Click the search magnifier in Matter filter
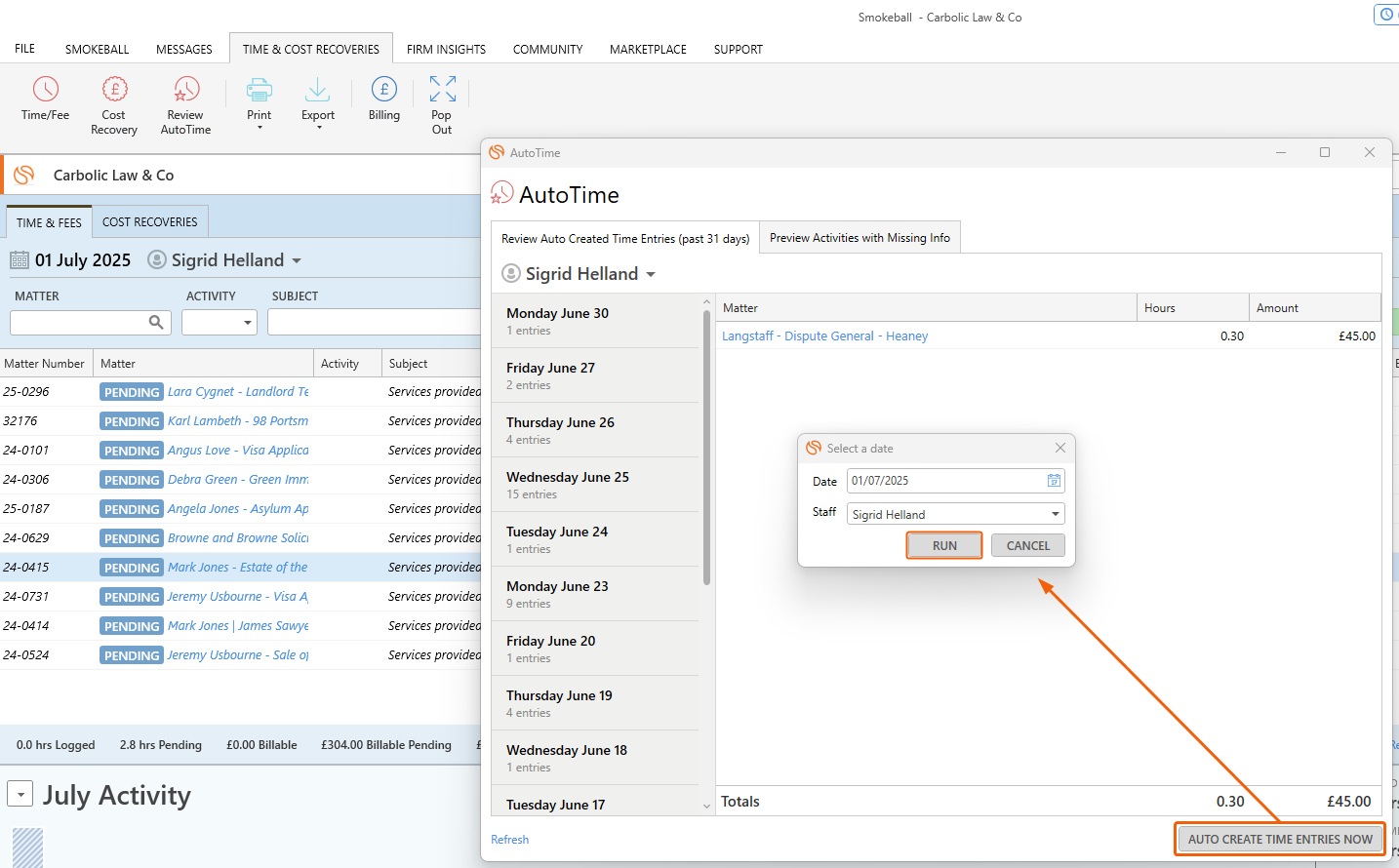This screenshot has height=868, width=1399. pyautogui.click(x=156, y=322)
